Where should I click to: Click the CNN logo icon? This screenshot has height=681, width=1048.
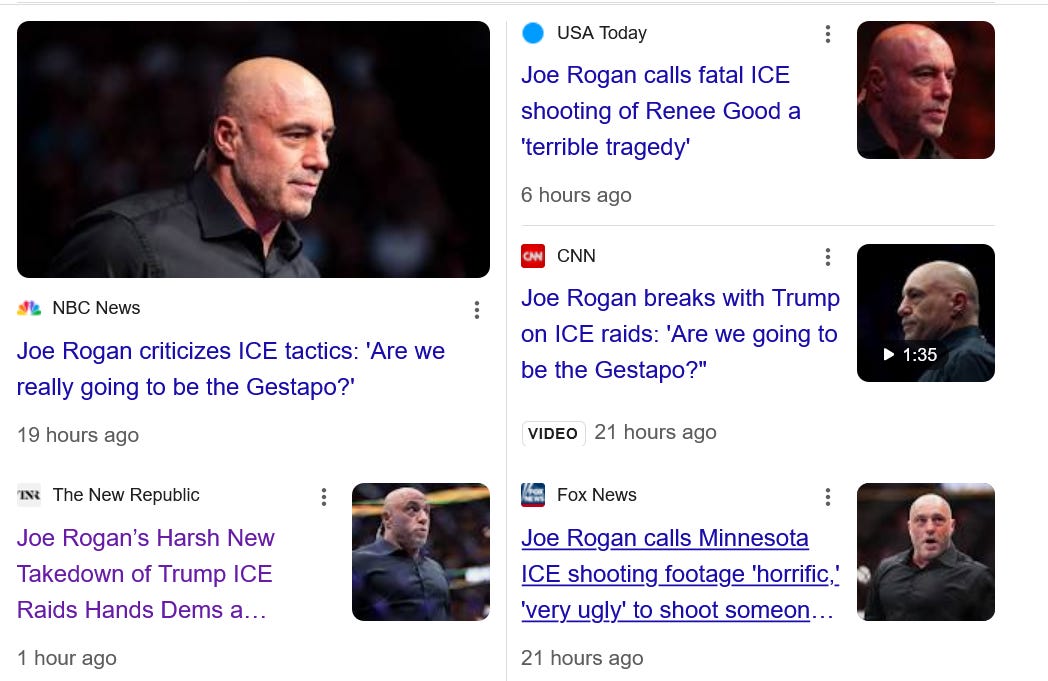click(533, 256)
